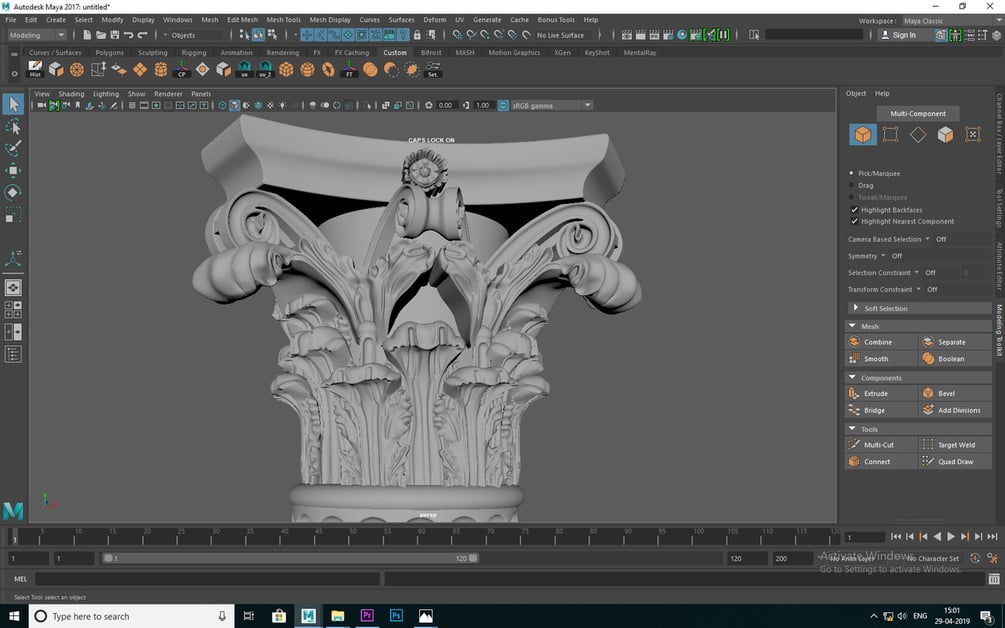Click the Multi-Component button
This screenshot has width=1005, height=628.
(917, 113)
